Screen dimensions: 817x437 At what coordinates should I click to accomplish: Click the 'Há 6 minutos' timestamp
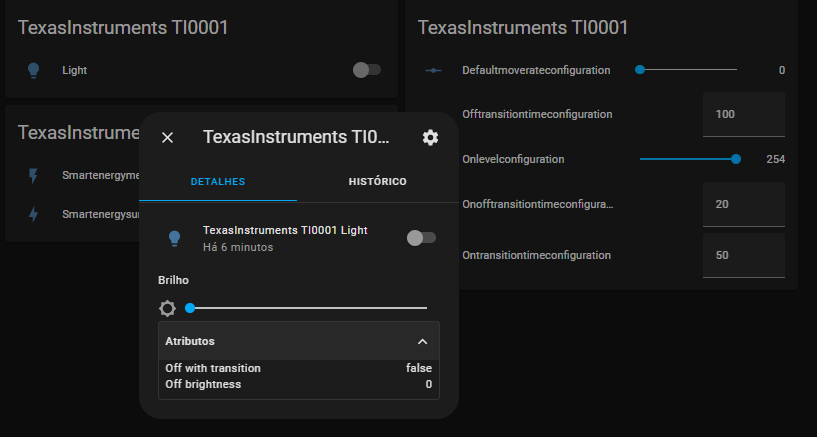coord(238,247)
